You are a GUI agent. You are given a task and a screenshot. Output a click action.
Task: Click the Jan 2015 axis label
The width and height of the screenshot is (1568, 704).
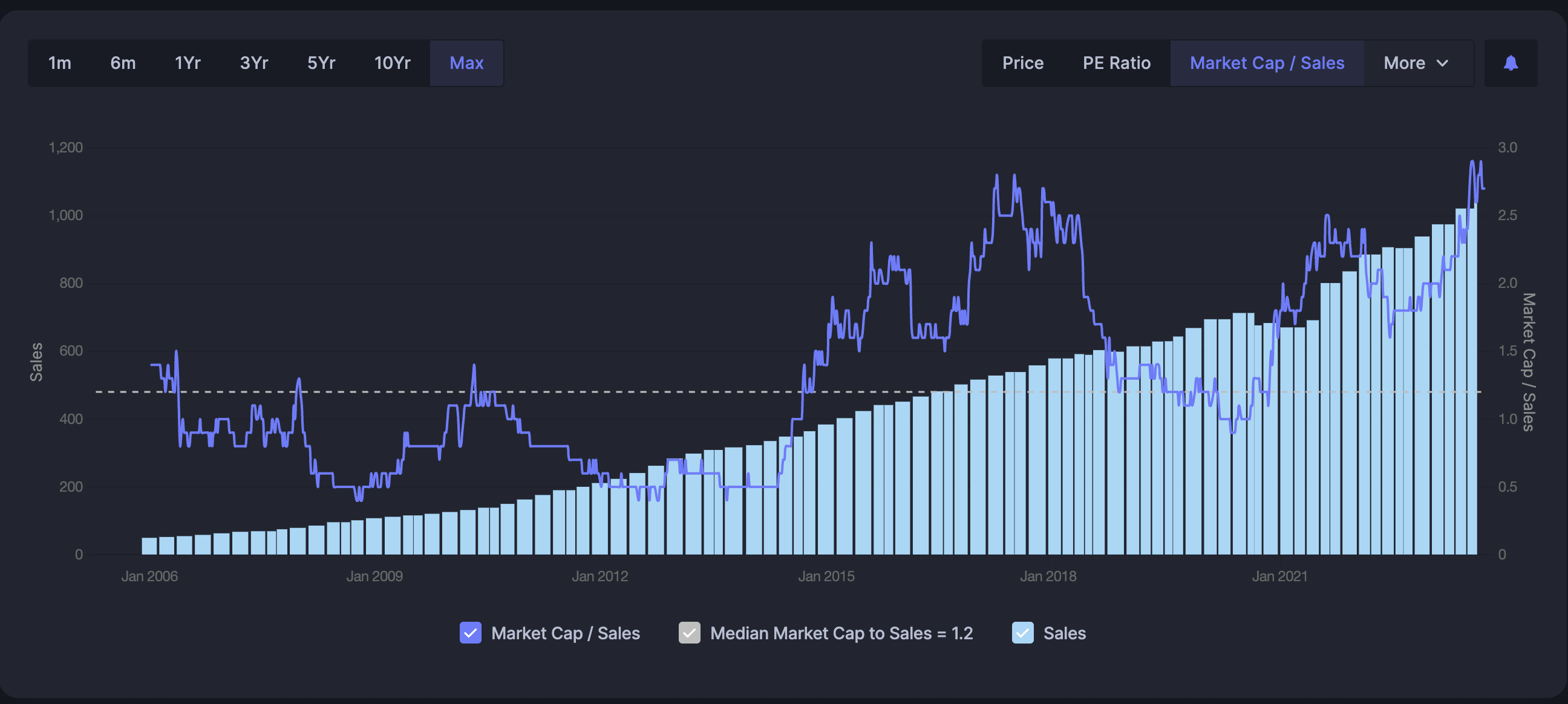(x=826, y=576)
